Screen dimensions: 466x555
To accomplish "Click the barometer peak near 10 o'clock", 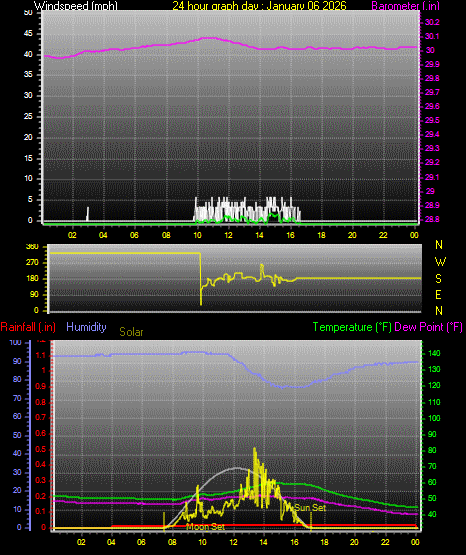I will click(x=209, y=38).
